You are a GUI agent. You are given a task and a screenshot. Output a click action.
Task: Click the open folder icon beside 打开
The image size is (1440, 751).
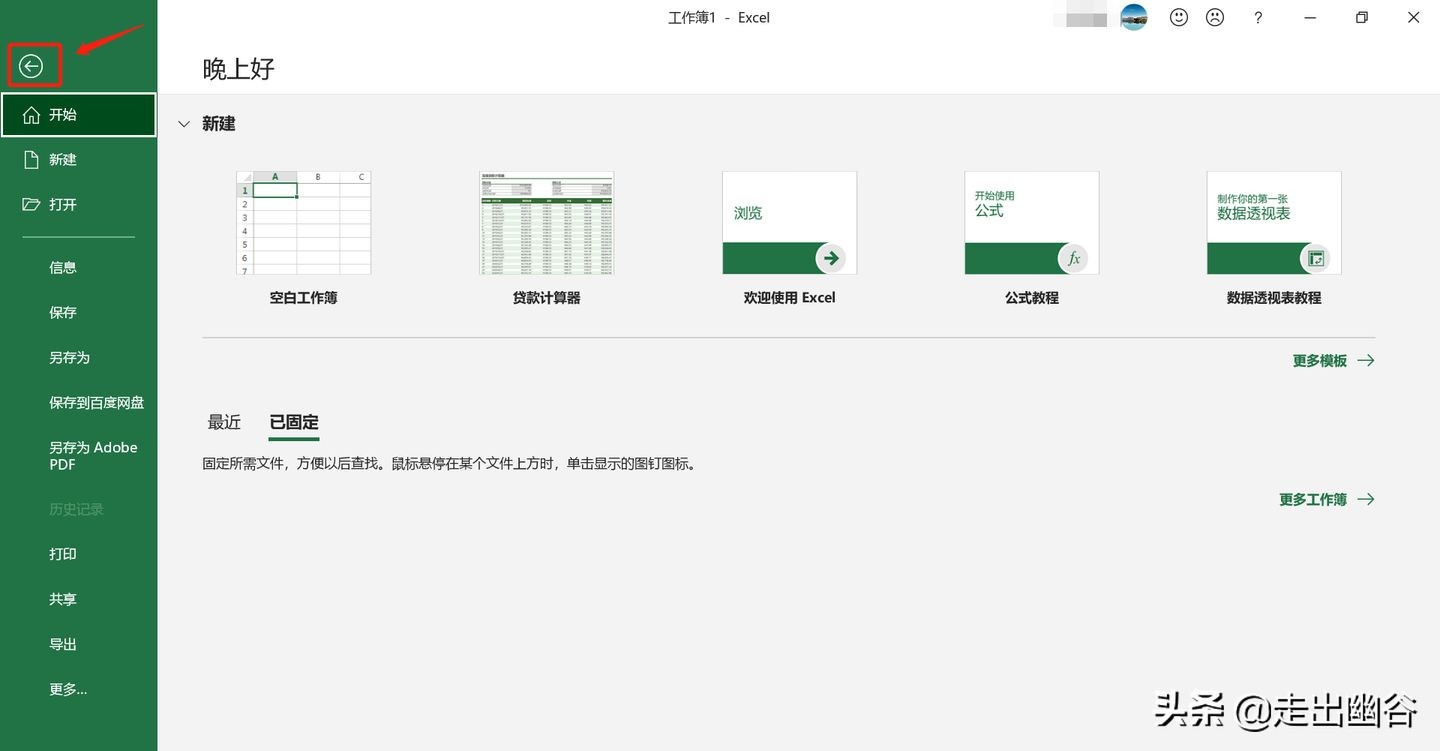coord(32,204)
